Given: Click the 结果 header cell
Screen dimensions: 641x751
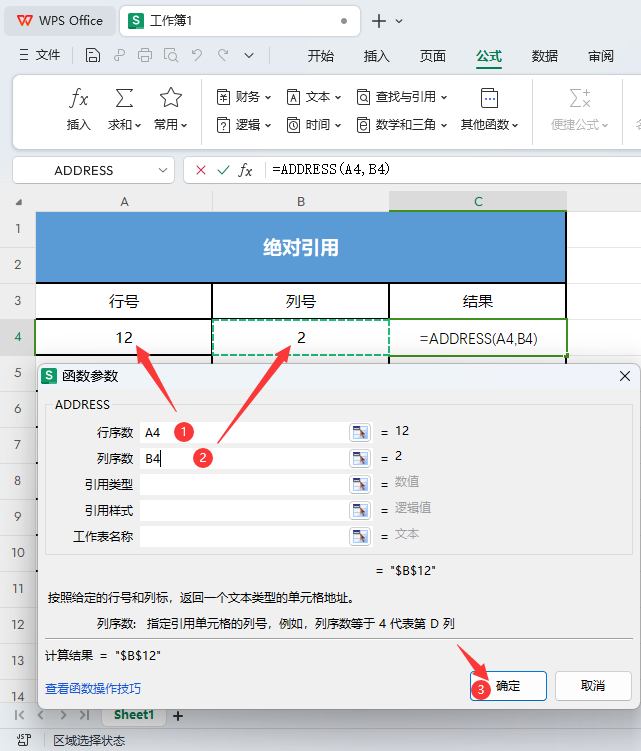Looking at the screenshot, I should coord(478,301).
